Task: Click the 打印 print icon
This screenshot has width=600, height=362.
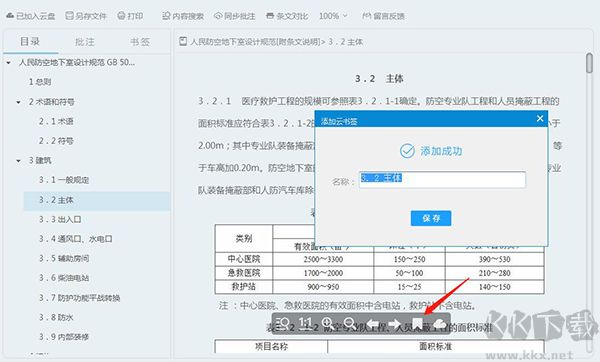Action: [130, 16]
